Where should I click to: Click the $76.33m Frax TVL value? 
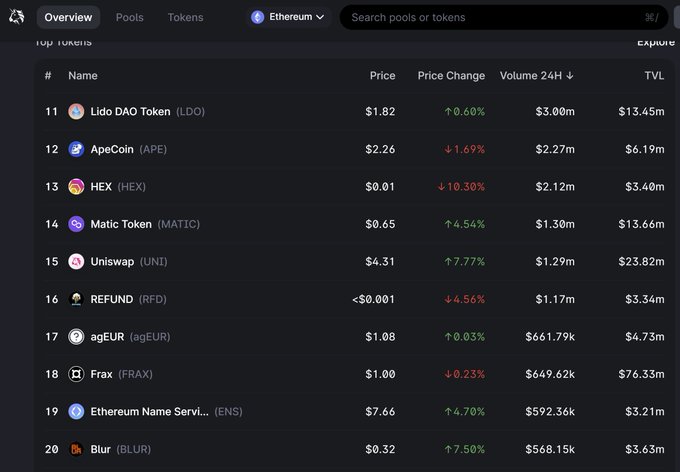pyautogui.click(x=641, y=374)
